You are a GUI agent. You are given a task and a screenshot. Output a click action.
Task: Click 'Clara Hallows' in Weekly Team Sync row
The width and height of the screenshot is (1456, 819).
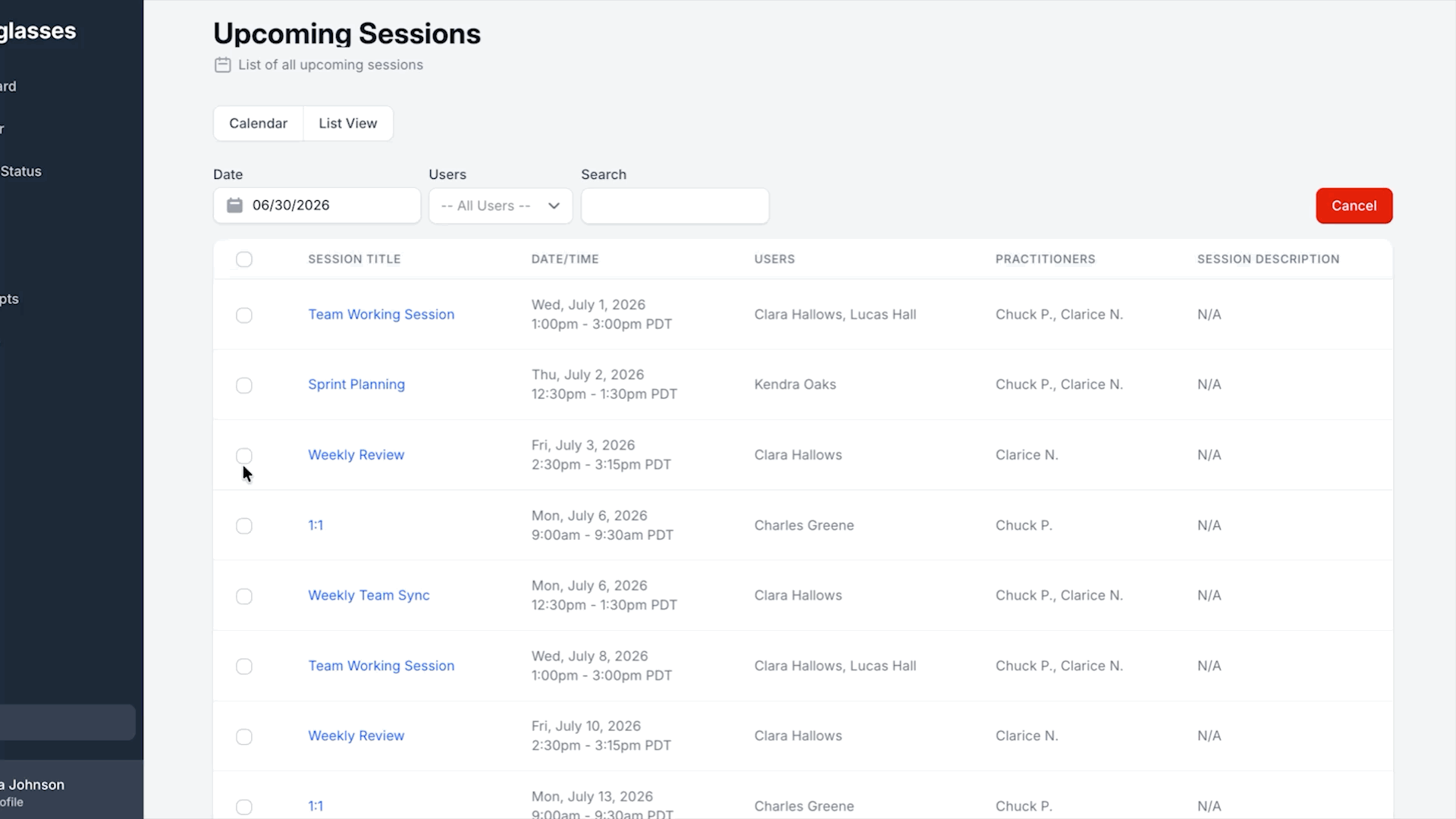tap(798, 595)
